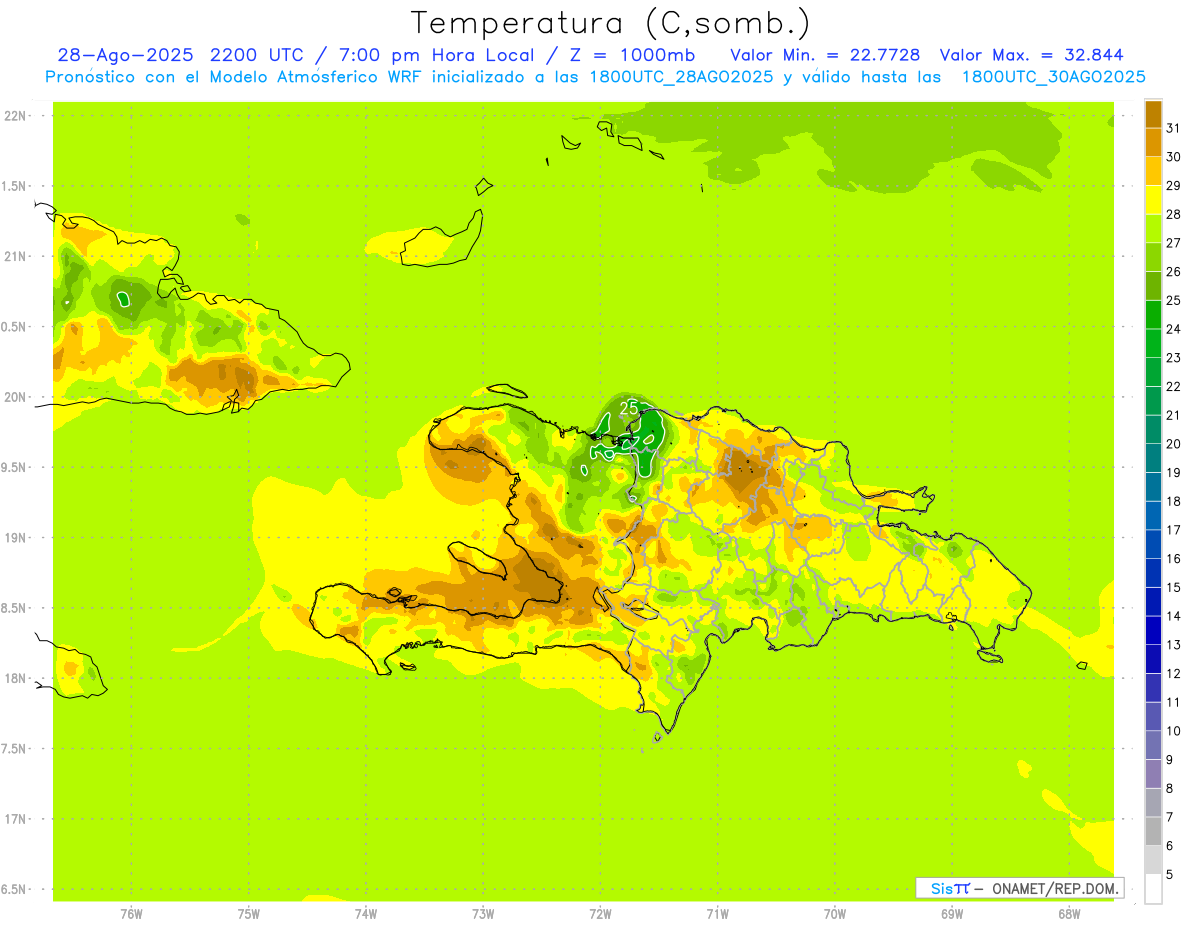The height and width of the screenshot is (927, 1200).
Task: Click the '69W' longitude label
Action: [x=952, y=913]
